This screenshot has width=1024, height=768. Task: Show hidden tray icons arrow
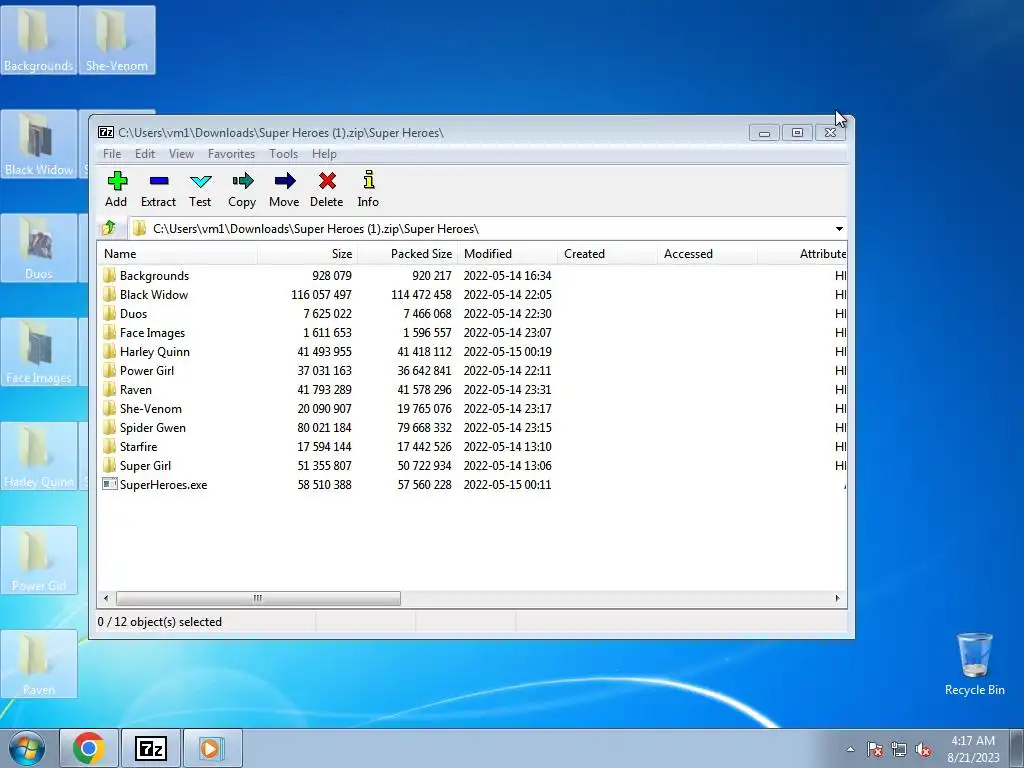point(850,749)
